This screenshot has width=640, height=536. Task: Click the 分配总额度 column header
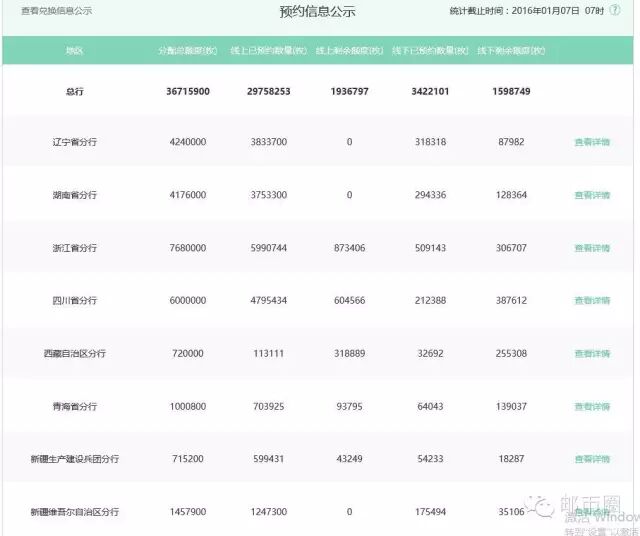188,51
